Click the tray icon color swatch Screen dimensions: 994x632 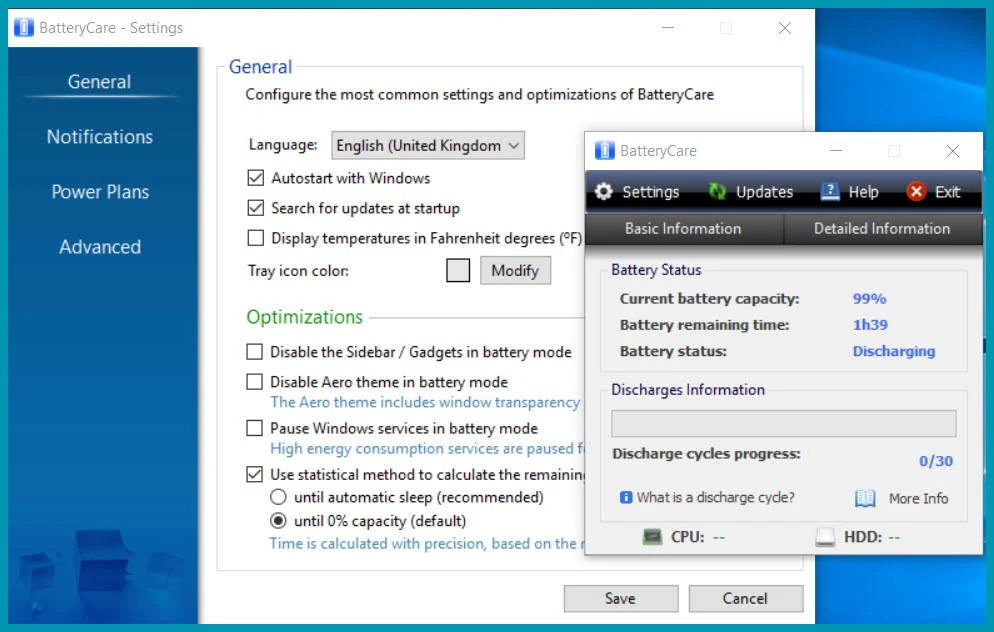[458, 271]
